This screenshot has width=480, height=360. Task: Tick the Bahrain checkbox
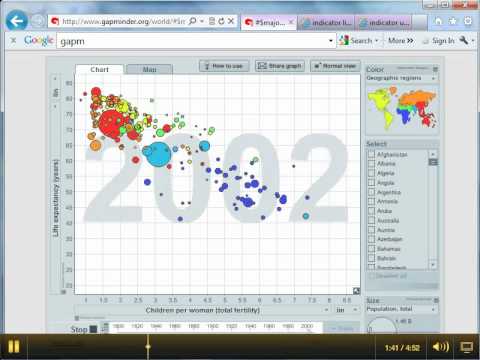[x=371, y=258]
